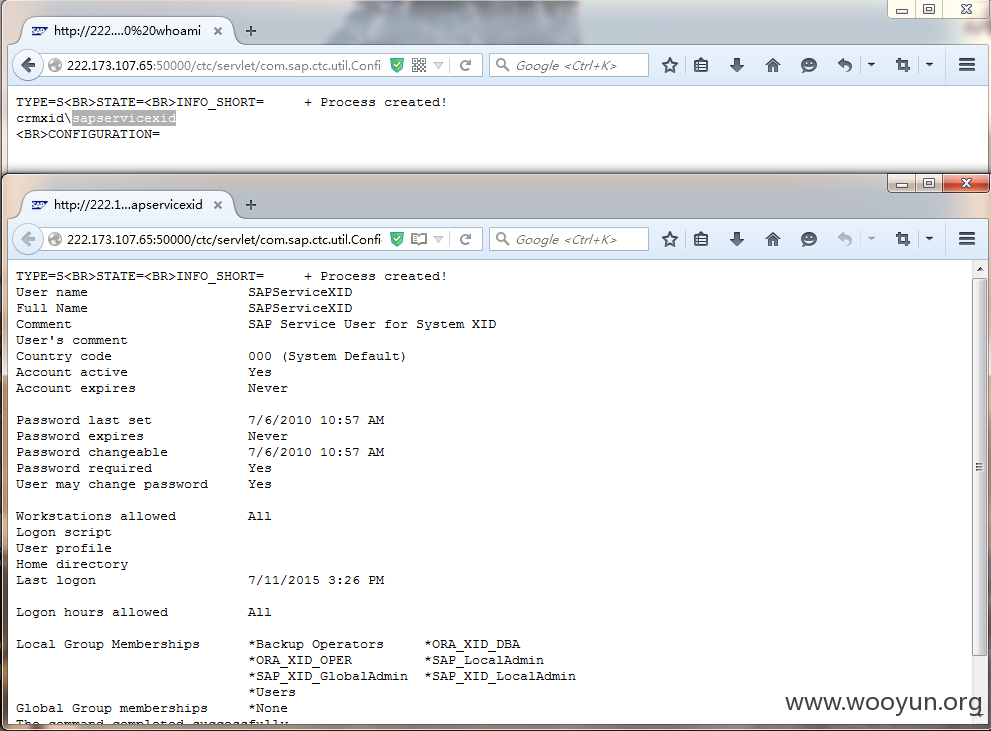Maximize the lower browser window
This screenshot has height=731, width=991.
[x=928, y=183]
